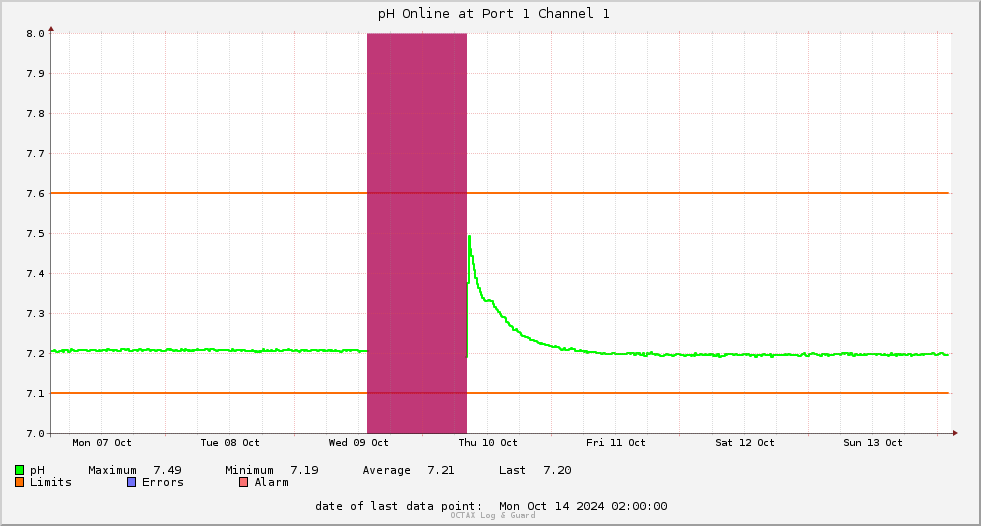Click the blue Errors legend swatch
981x526 pixels.
(131, 482)
